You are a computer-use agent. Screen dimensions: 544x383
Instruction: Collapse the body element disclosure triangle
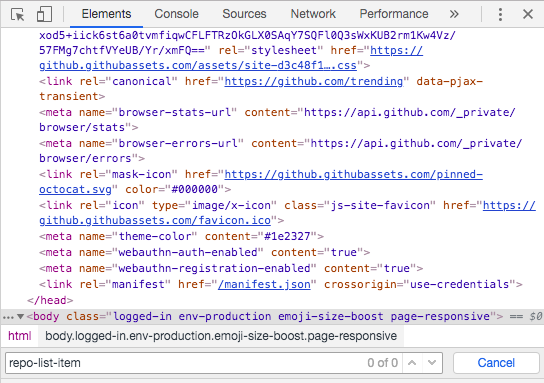click(20, 316)
